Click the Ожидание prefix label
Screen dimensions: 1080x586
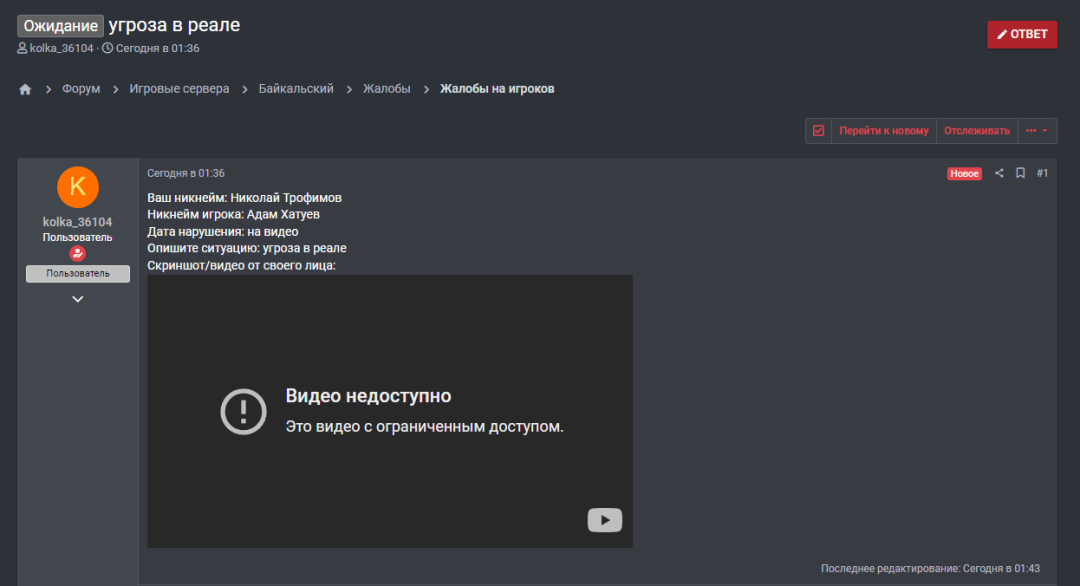(61, 26)
